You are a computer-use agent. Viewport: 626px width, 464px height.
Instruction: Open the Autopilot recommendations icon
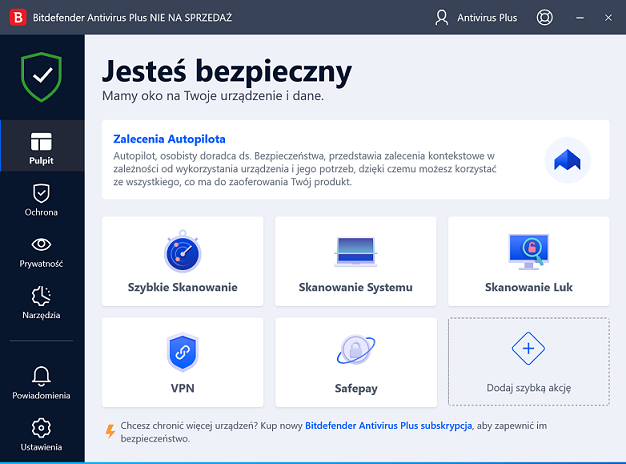coord(567,160)
